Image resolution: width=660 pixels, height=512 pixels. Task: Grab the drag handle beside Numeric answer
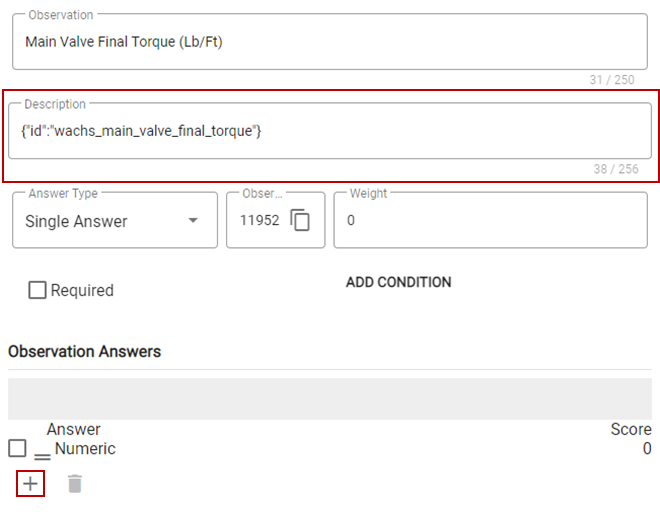[x=42, y=456]
